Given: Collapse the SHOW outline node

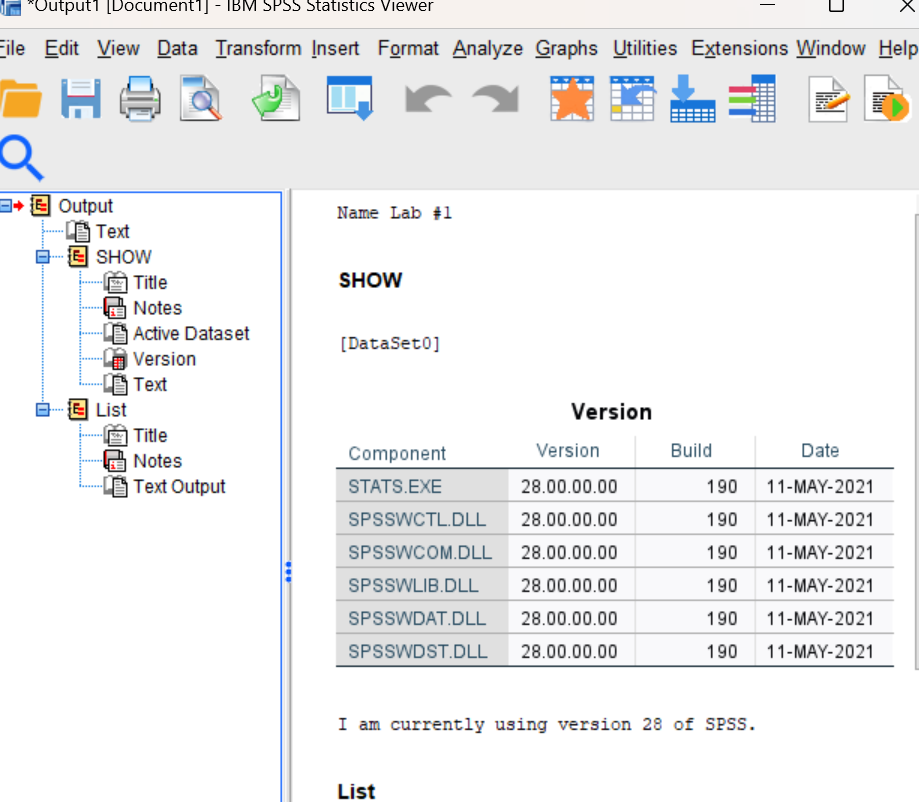Looking at the screenshot, I should pyautogui.click(x=43, y=257).
